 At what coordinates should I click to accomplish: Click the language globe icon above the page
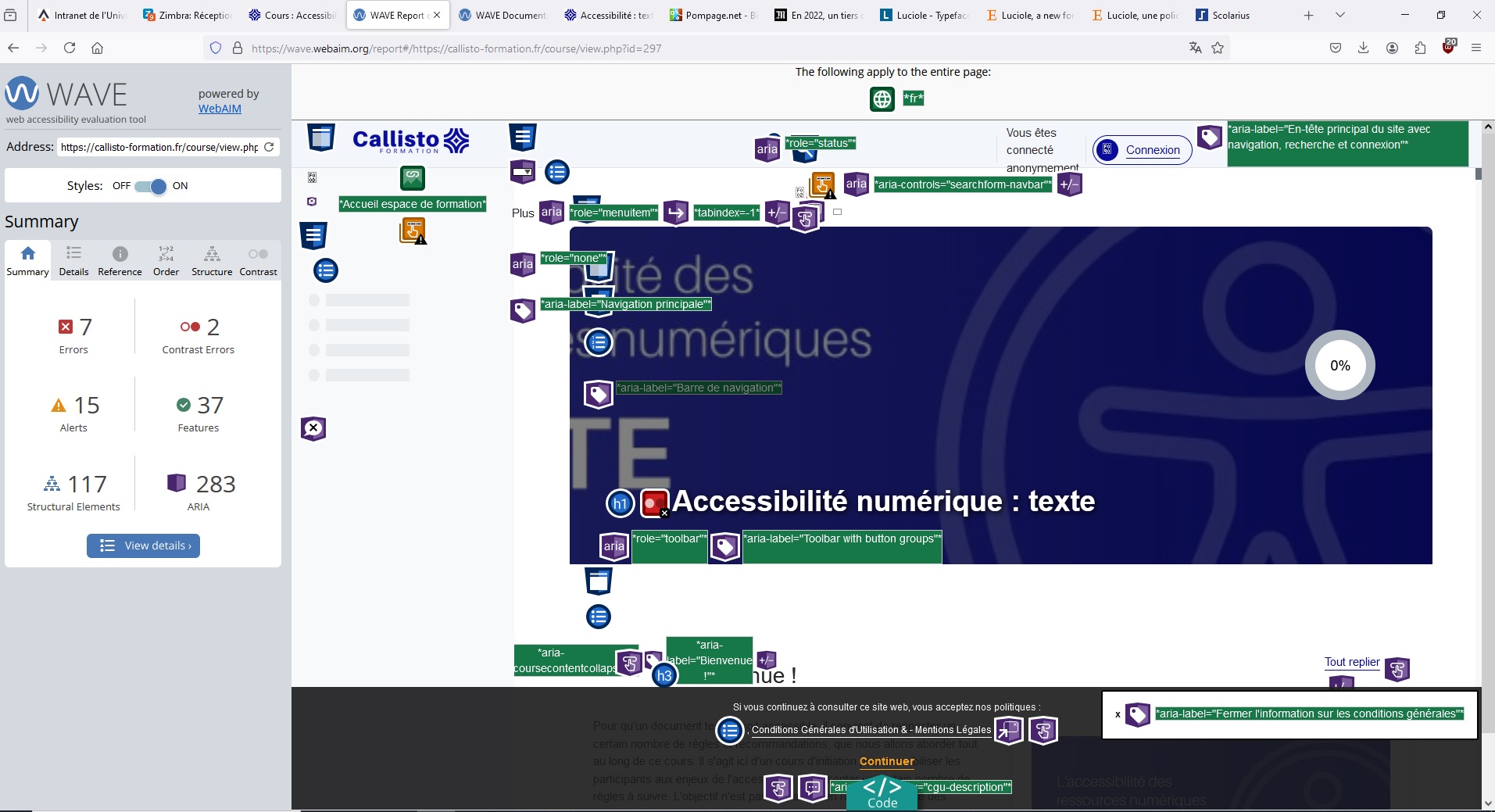pyautogui.click(x=882, y=98)
